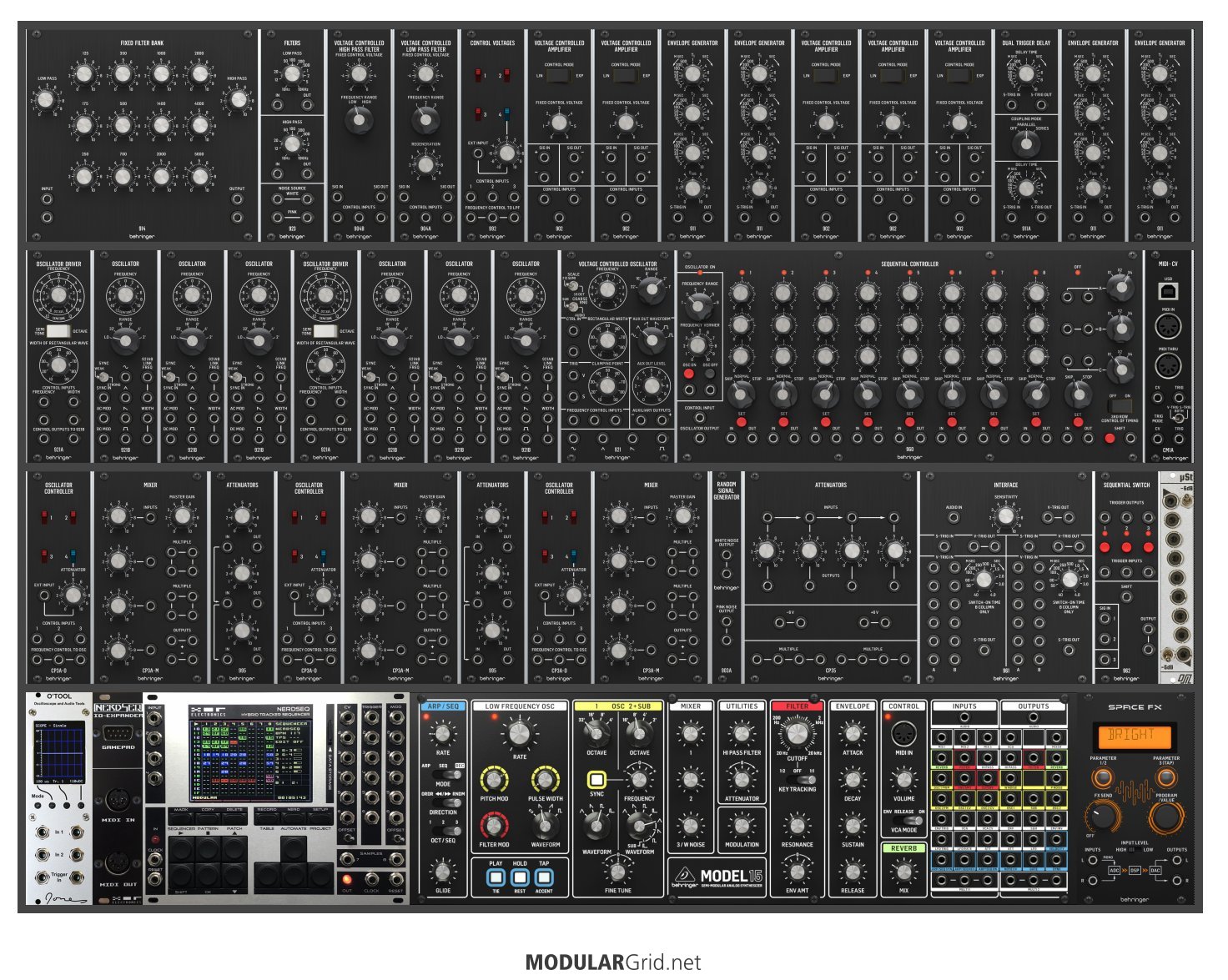1228x980 pixels.
Task: Click the Model 15 envelope Attack knob
Action: (852, 735)
